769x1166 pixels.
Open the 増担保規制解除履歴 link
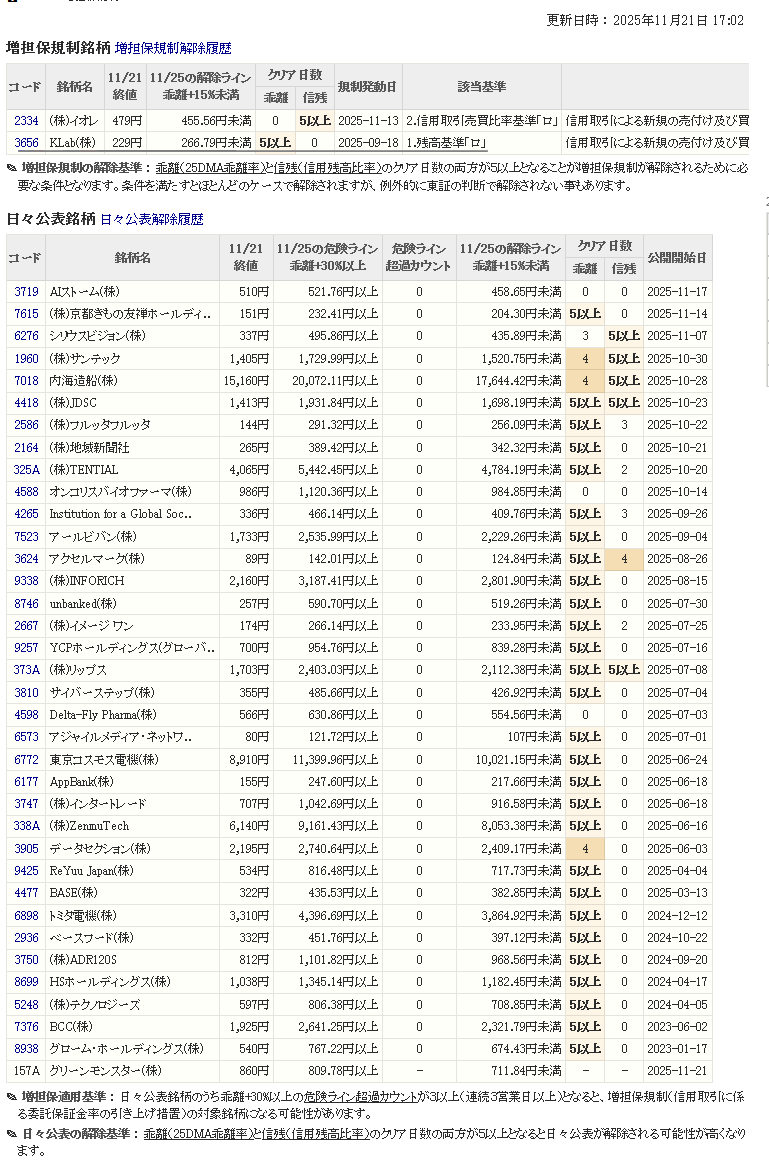[x=173, y=47]
